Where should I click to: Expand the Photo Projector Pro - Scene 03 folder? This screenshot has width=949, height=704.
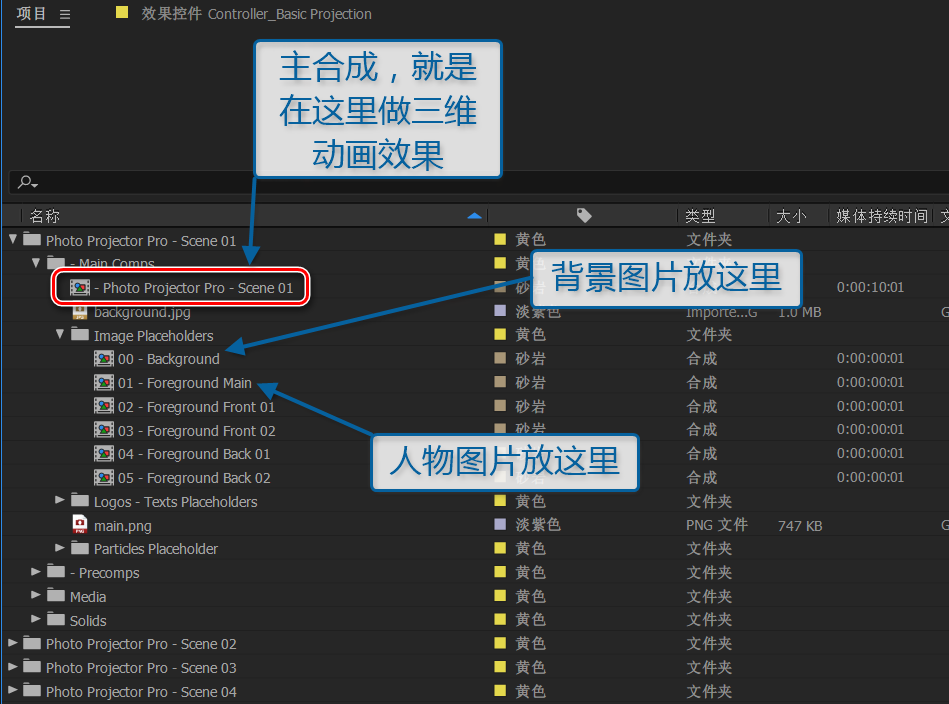pyautogui.click(x=12, y=666)
